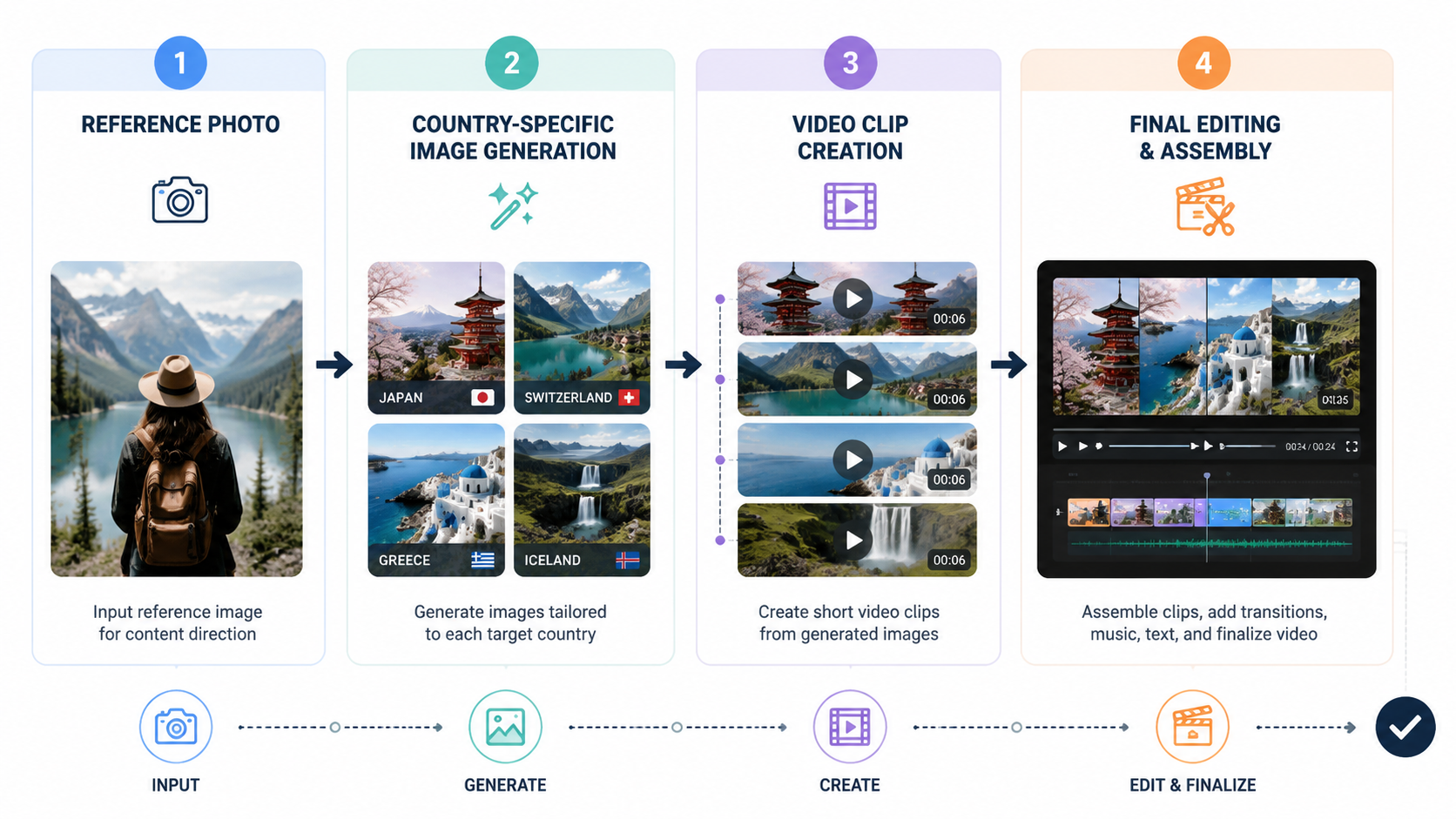Select the Edit & Finalize clapperboard icon

(x=1192, y=727)
